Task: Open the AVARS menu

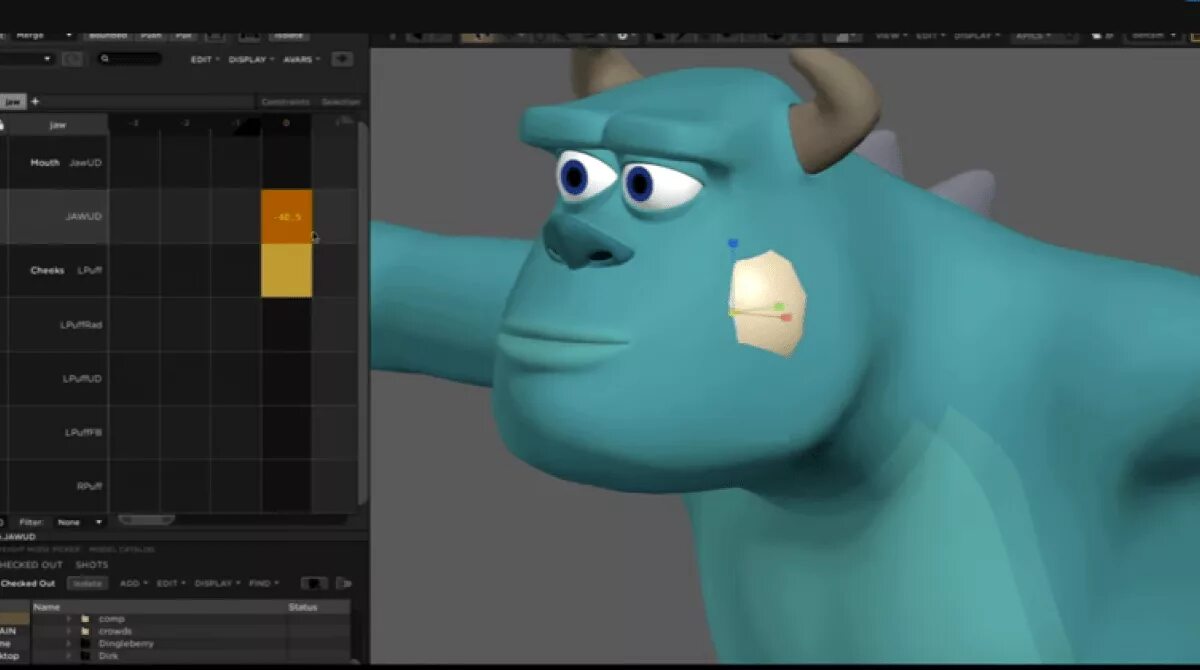Action: click(301, 59)
